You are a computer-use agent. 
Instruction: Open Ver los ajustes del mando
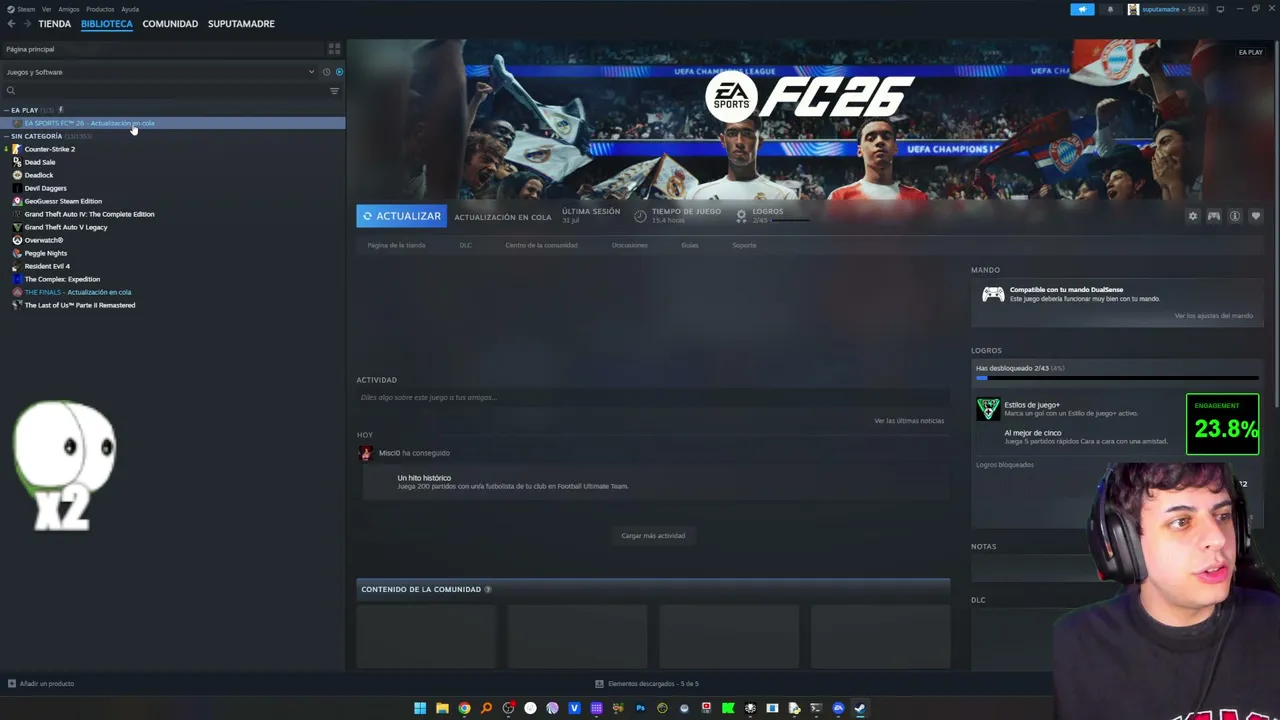pyautogui.click(x=1213, y=316)
